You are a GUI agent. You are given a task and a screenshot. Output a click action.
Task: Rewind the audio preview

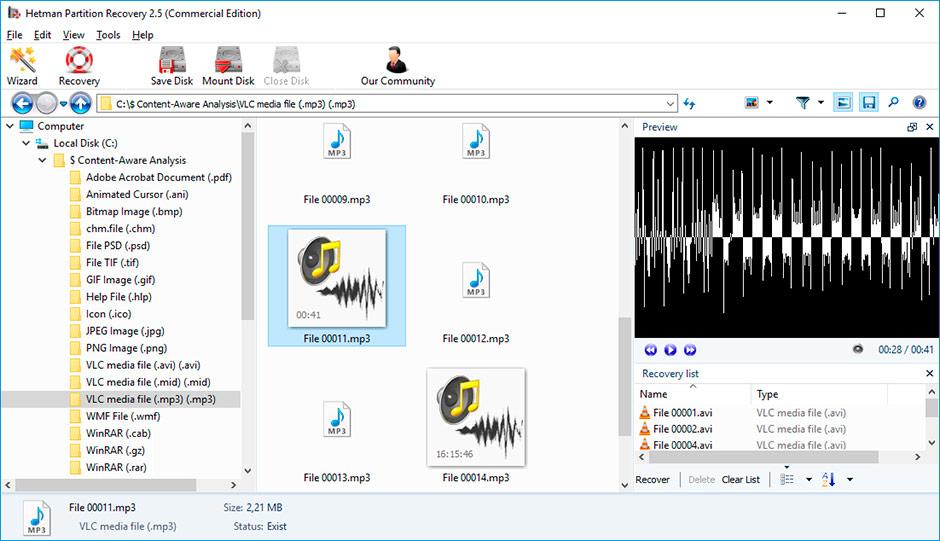(x=650, y=350)
